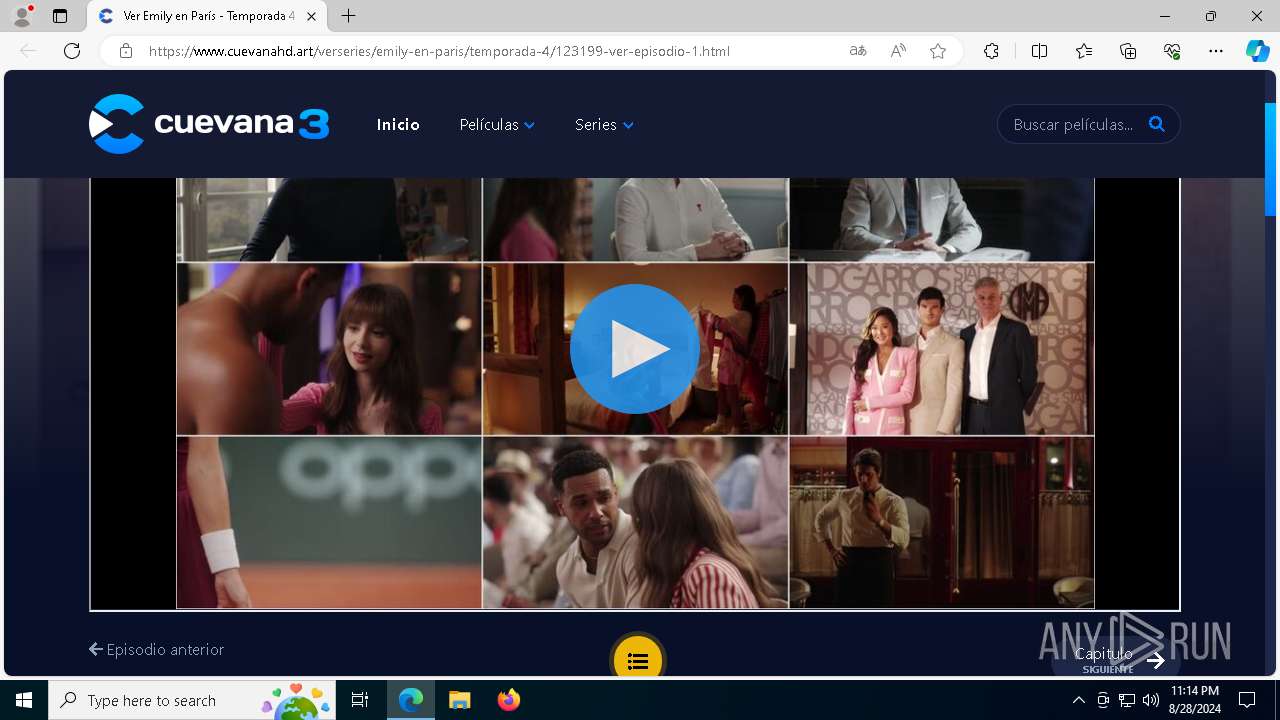The width and height of the screenshot is (1280, 720).
Task: Toggle Split screen view
Action: tap(1039, 51)
